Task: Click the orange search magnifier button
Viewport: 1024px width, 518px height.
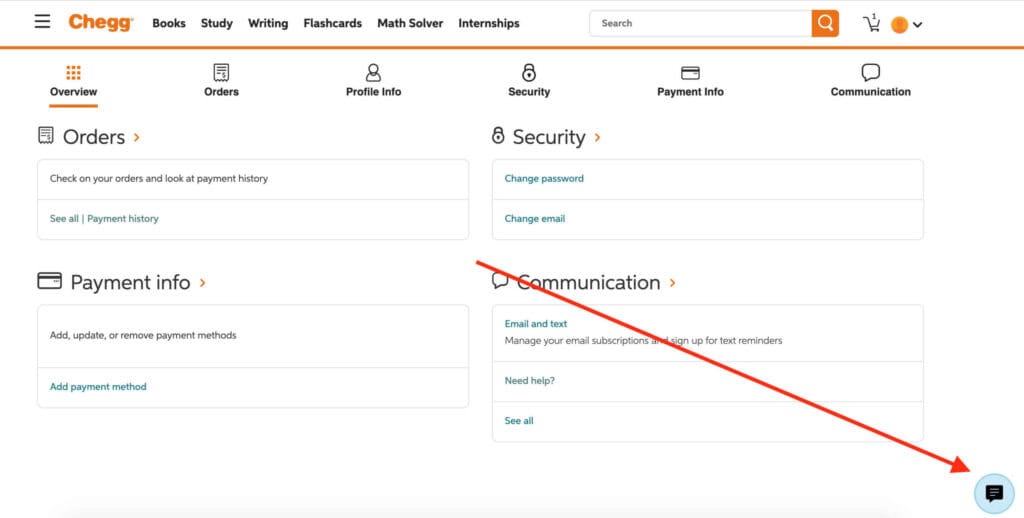Action: [825, 24]
